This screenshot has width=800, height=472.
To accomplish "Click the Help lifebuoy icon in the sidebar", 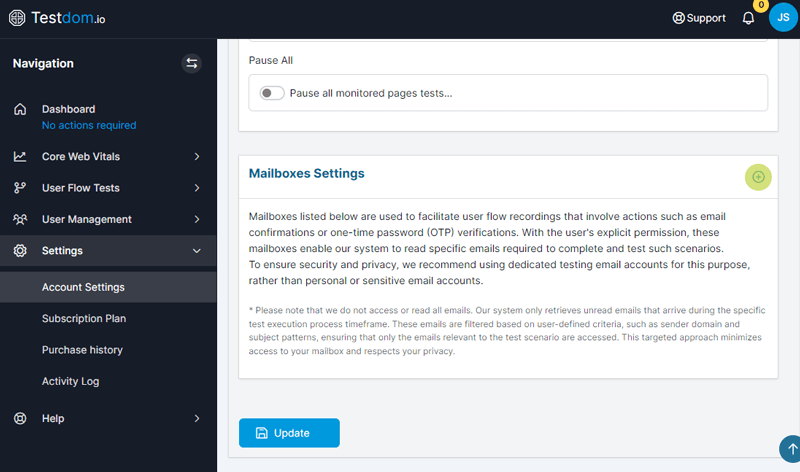I will click(x=20, y=418).
